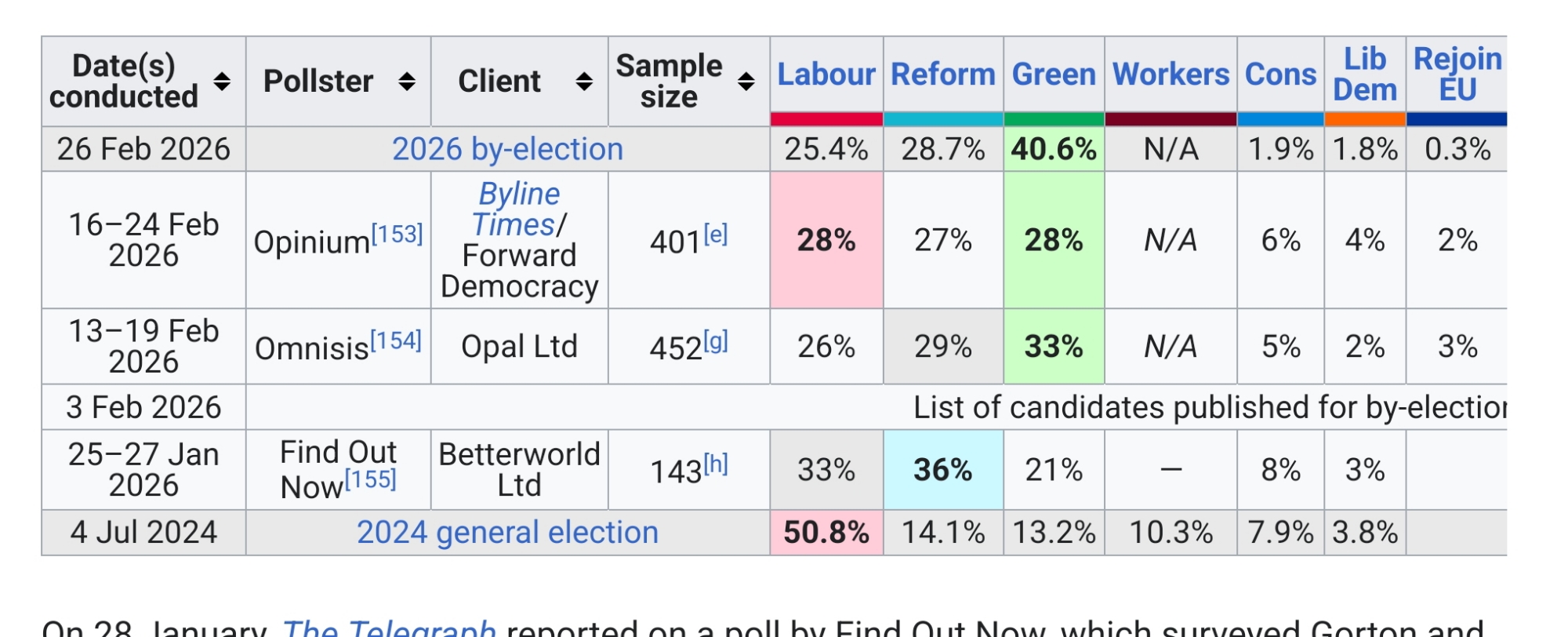This screenshot has height=637, width=1568.
Task: Open the Labour party link
Action: pyautogui.click(x=826, y=75)
